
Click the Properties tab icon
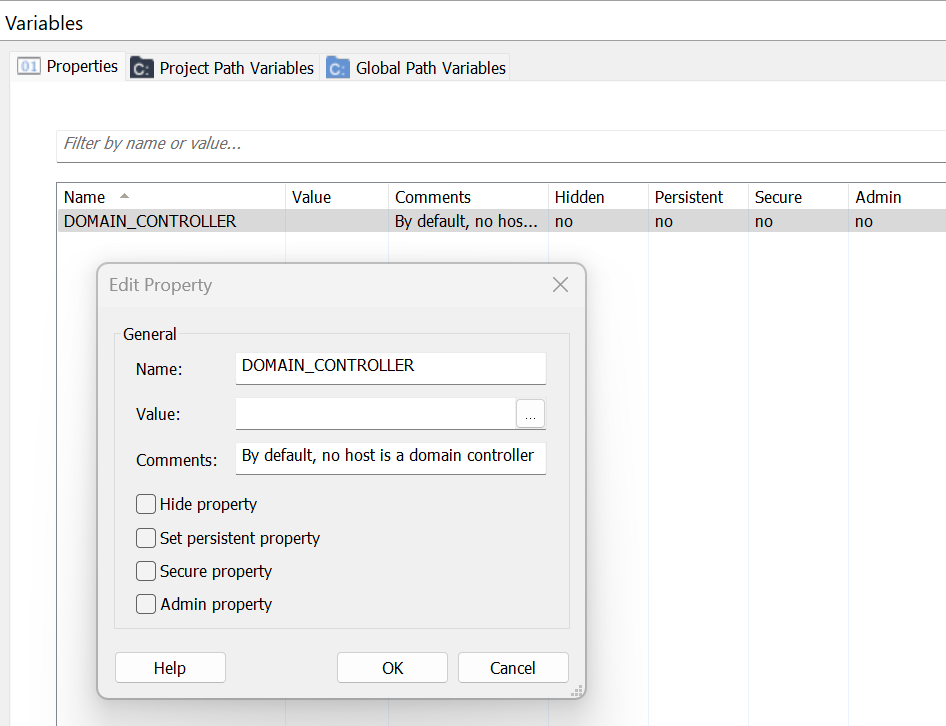click(x=28, y=66)
